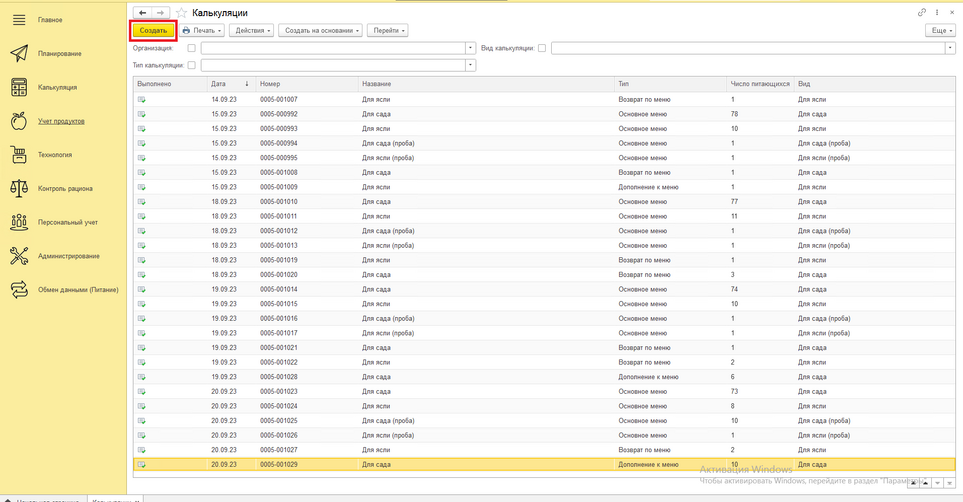Enable the Организация filter checkbox

(191, 48)
